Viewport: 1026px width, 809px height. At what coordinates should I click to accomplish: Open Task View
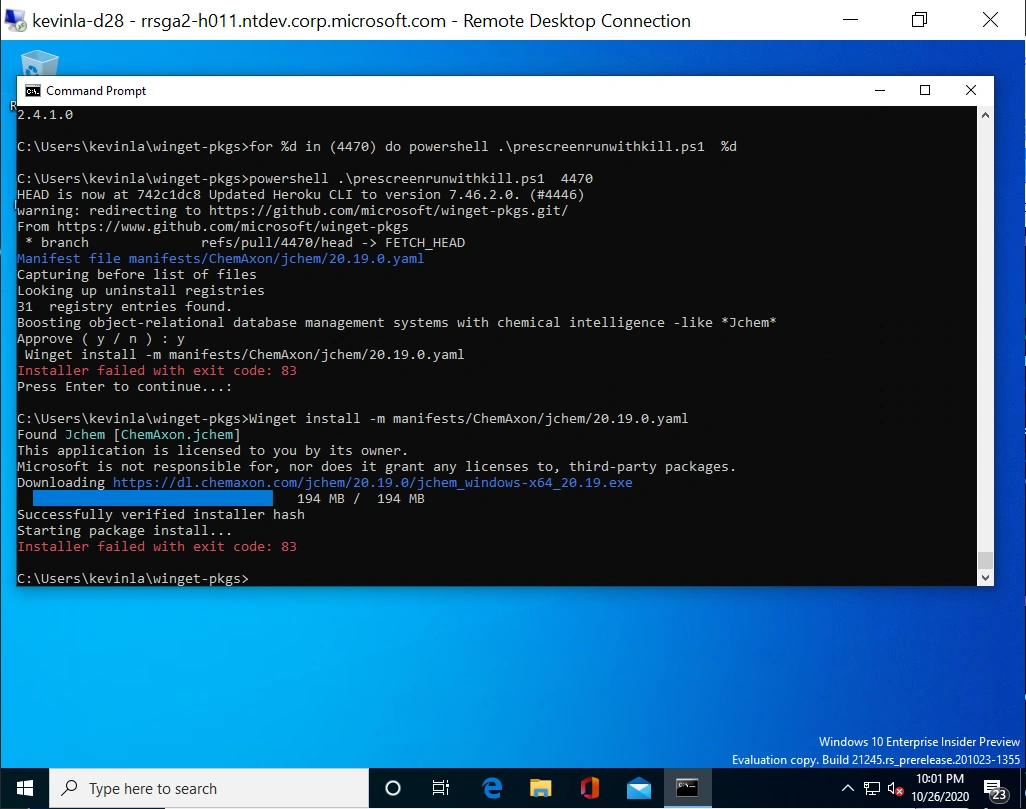coord(441,788)
